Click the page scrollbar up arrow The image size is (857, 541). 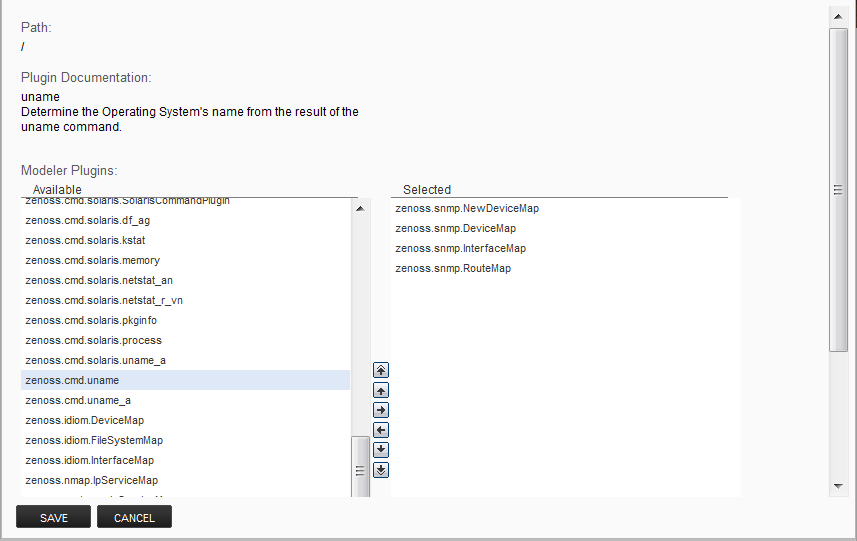[x=838, y=14]
